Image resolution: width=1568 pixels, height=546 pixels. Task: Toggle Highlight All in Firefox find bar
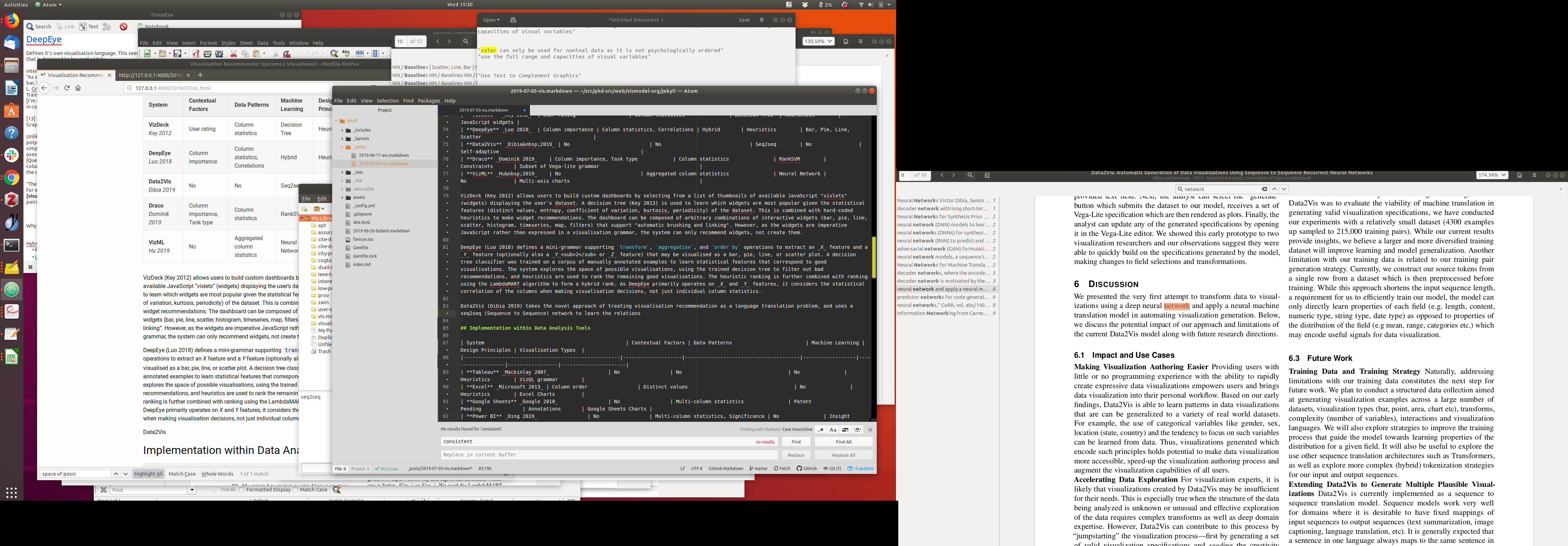click(148, 474)
